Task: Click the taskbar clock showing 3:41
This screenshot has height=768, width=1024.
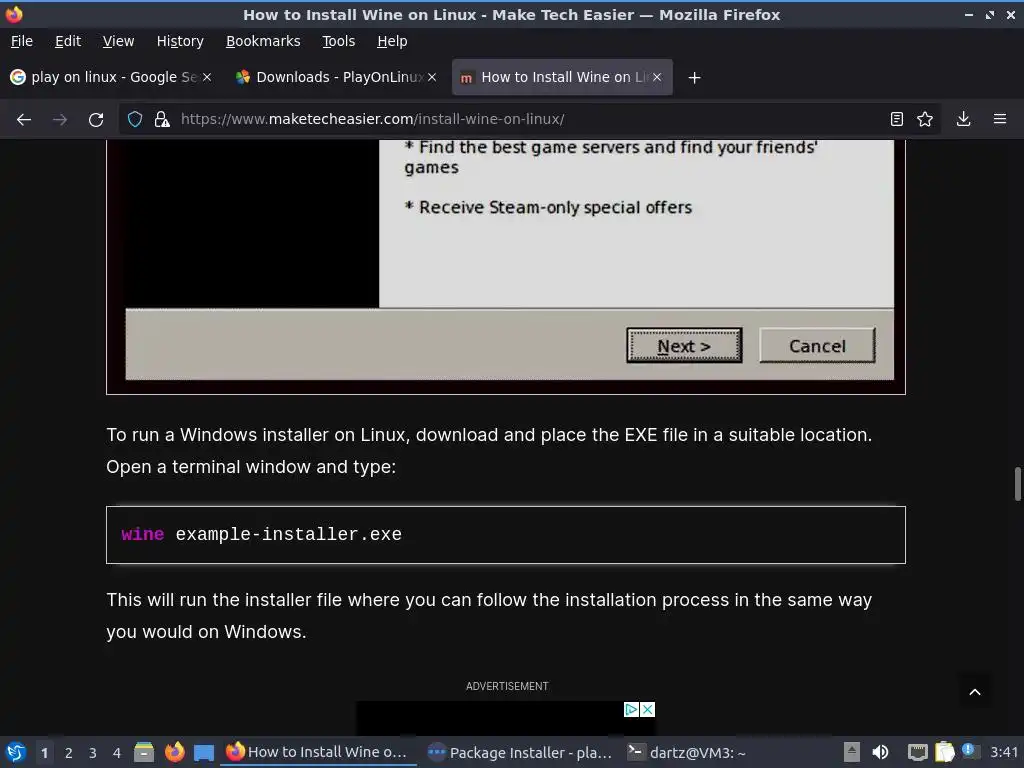Action: [x=1003, y=752]
